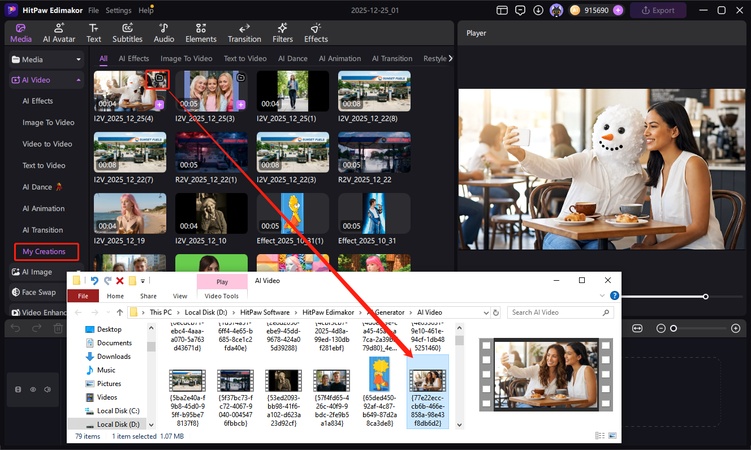The image size is (751, 450).
Task: Switch to the Image To Video filter tab
Action: tap(185, 59)
